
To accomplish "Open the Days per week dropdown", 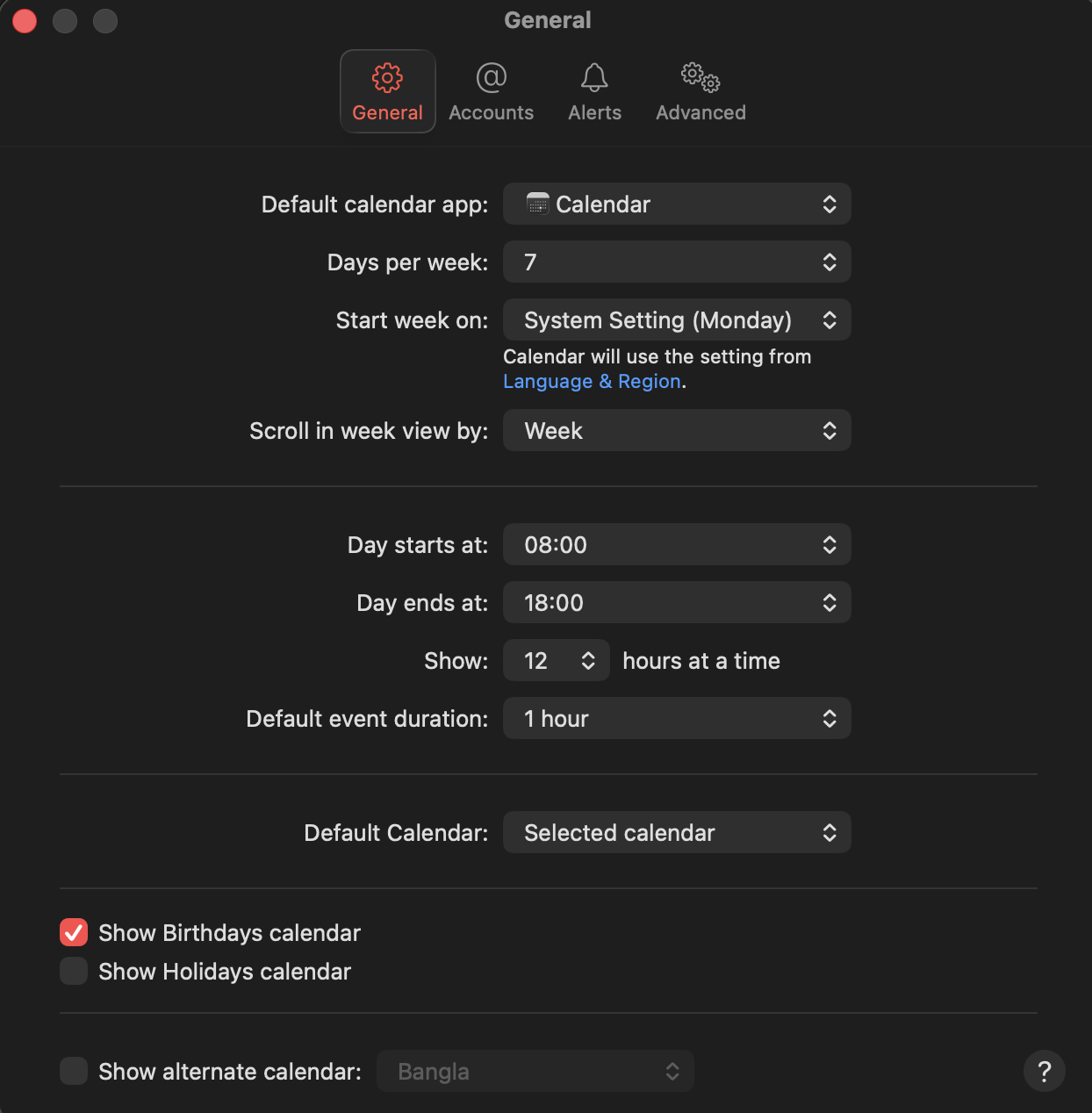I will 676,262.
